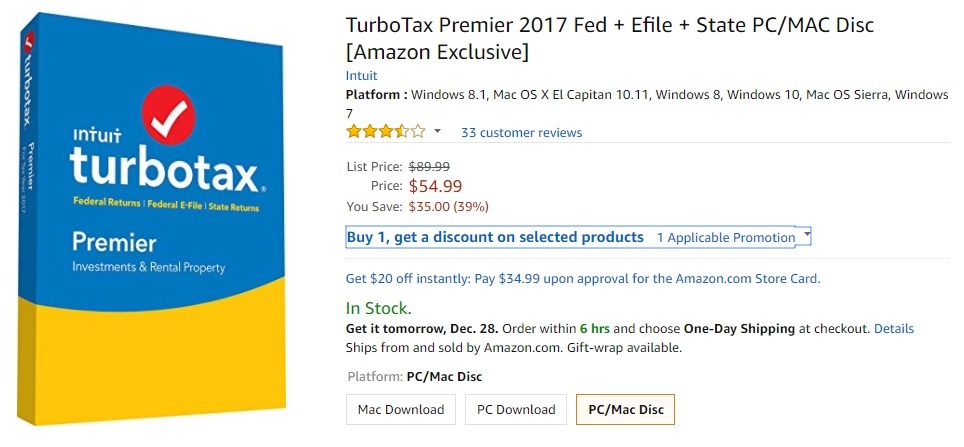The height and width of the screenshot is (447, 964).
Task: Select the PC Download platform option
Action: point(516,409)
